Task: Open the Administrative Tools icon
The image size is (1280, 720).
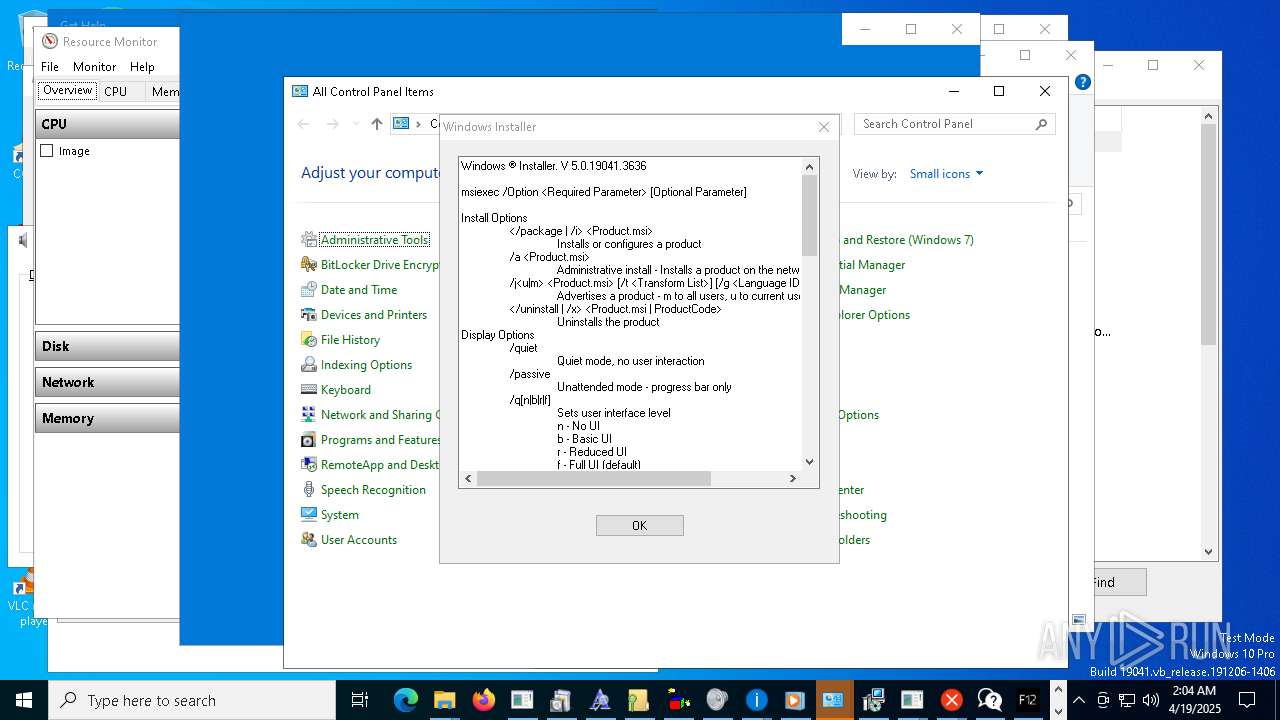Action: point(309,240)
